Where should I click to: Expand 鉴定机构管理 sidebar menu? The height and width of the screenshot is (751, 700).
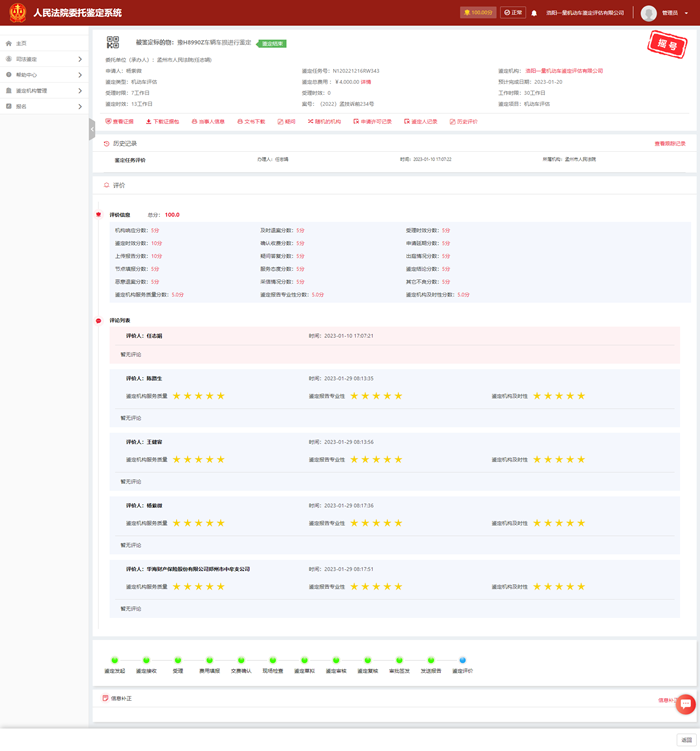tap(44, 91)
